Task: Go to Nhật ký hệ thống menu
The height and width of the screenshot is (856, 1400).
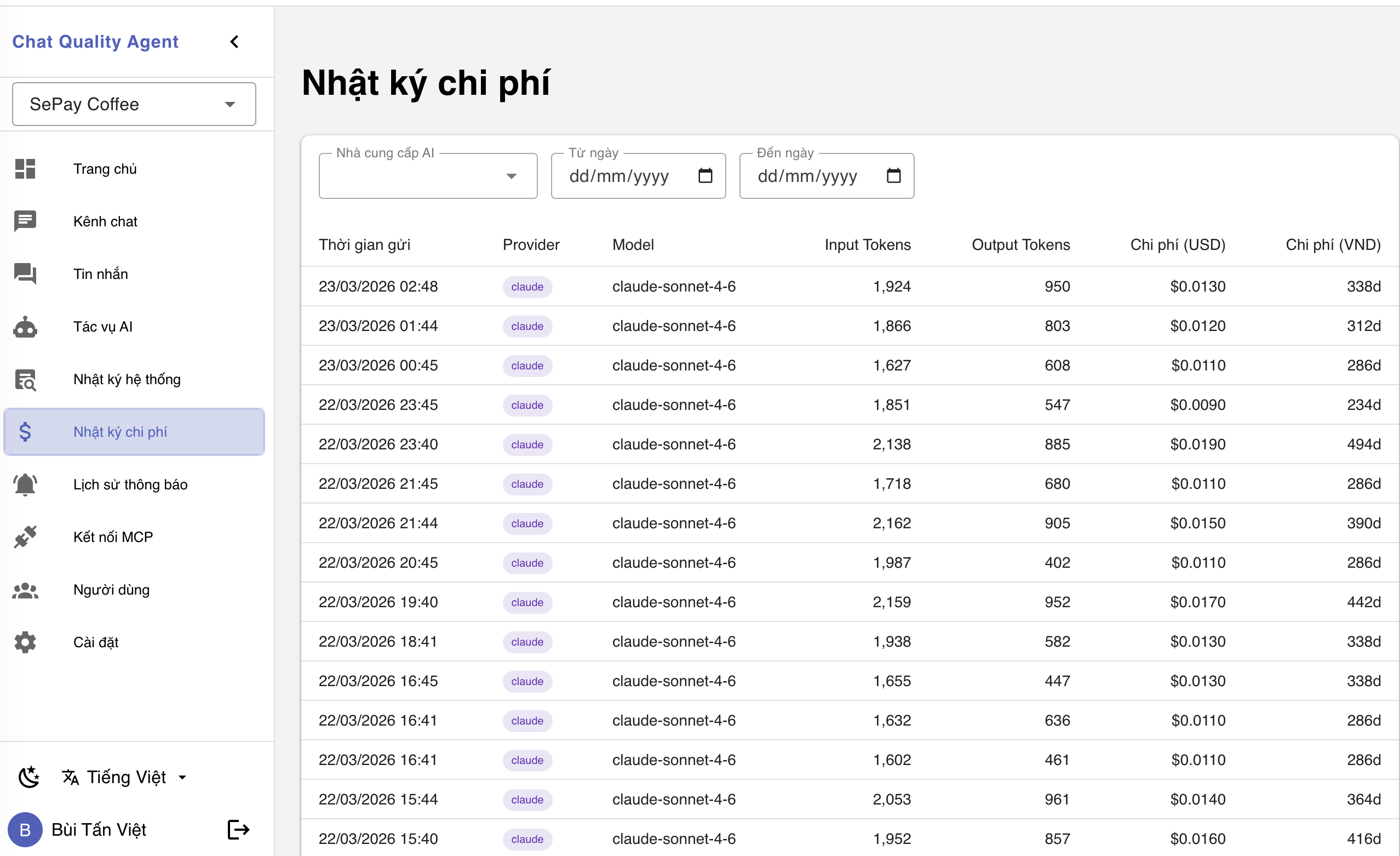Action: coord(127,379)
